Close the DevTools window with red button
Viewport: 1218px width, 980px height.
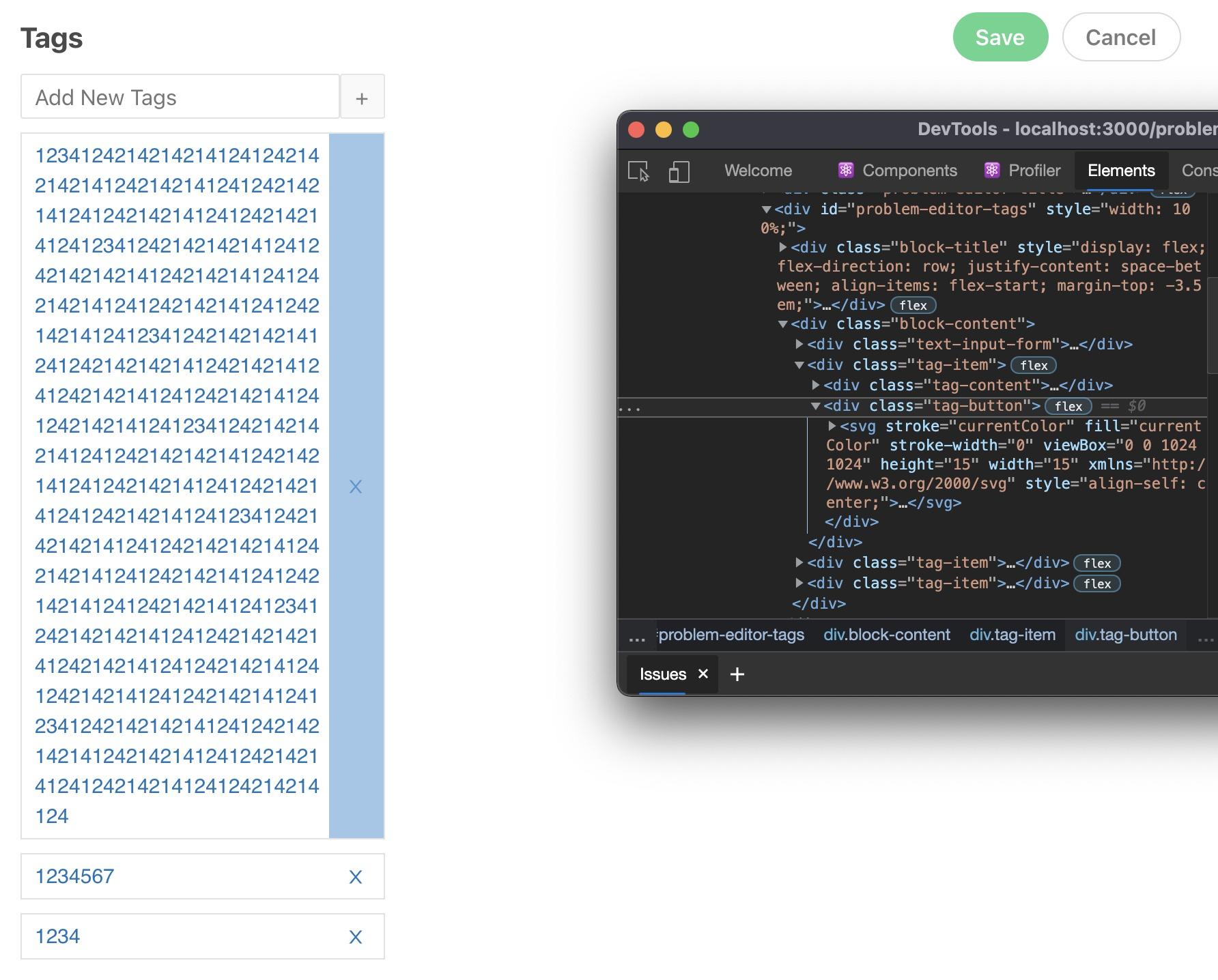coord(636,130)
